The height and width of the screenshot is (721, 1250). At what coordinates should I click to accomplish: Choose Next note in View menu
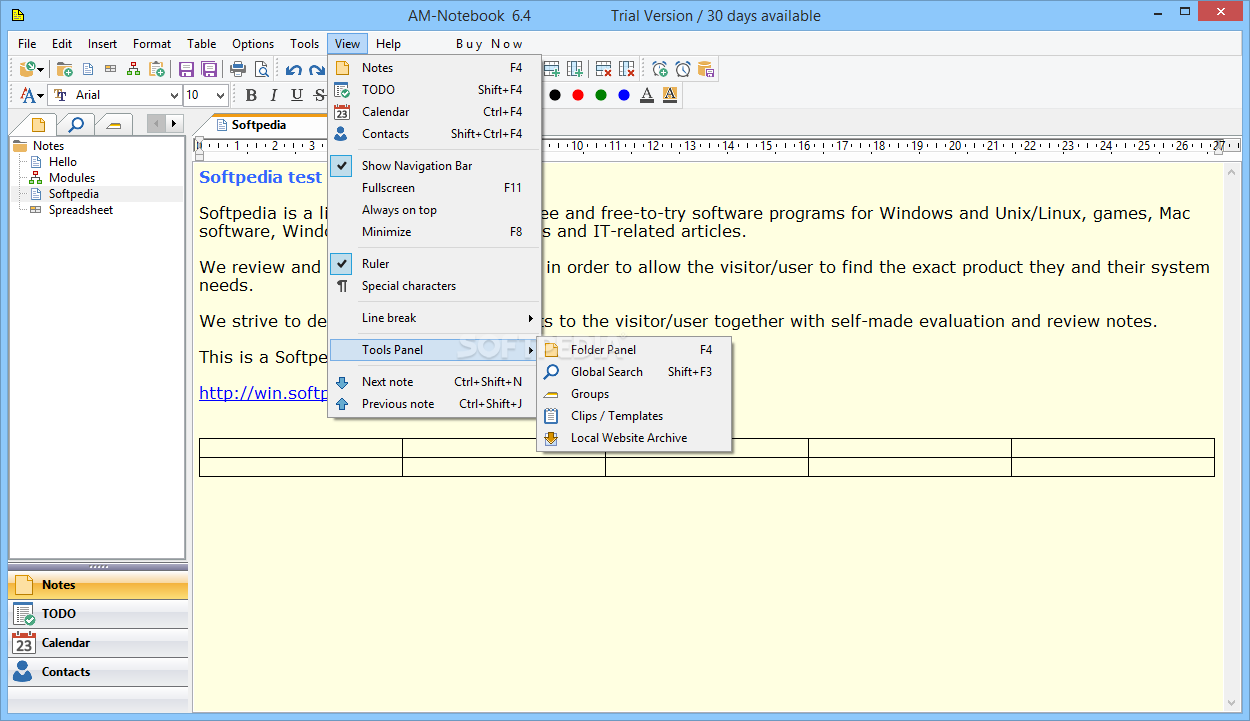pos(435,382)
